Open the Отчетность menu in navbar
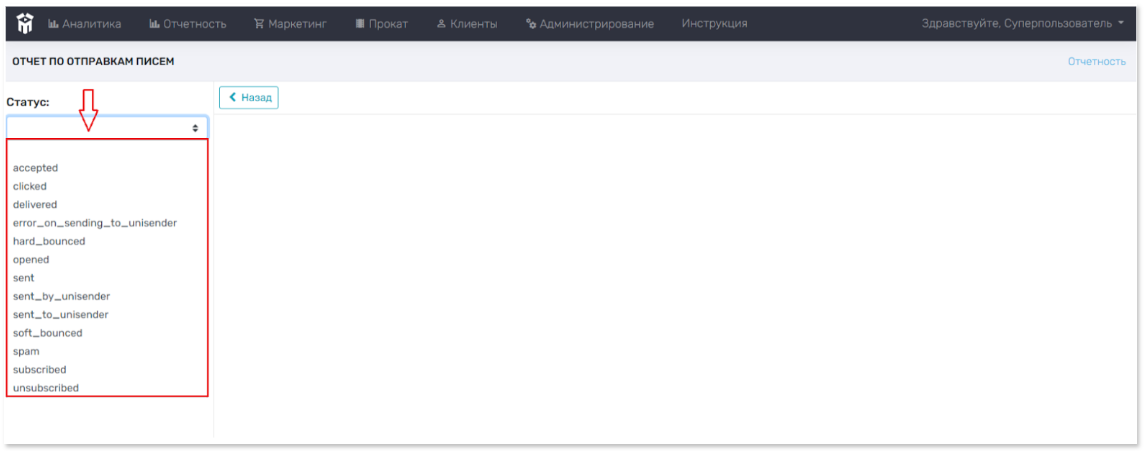Screen dimensions: 1144x451 pyautogui.click(x=188, y=23)
